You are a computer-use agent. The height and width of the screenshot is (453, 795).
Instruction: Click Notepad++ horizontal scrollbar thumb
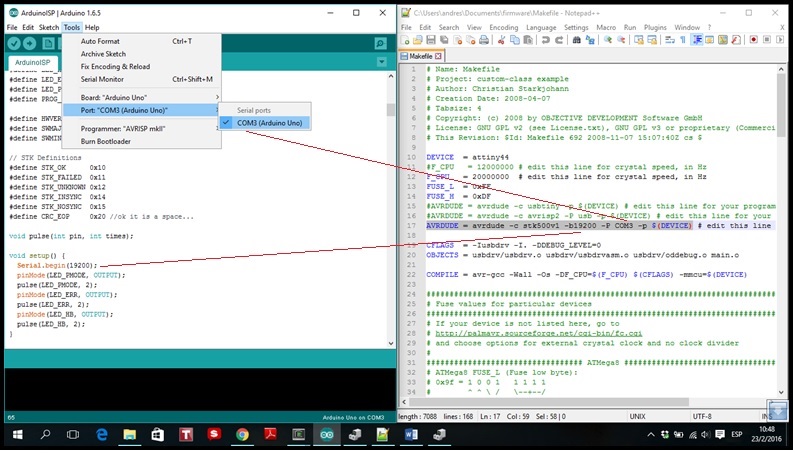pos(550,402)
